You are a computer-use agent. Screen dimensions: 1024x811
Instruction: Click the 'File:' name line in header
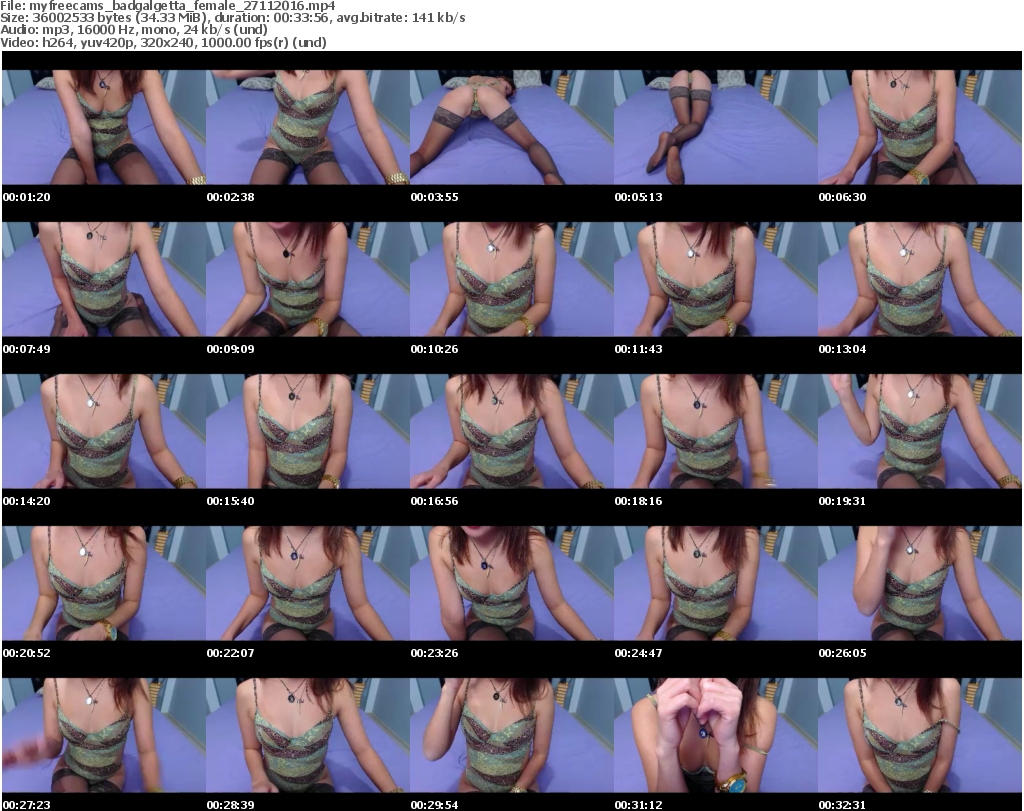point(168,6)
